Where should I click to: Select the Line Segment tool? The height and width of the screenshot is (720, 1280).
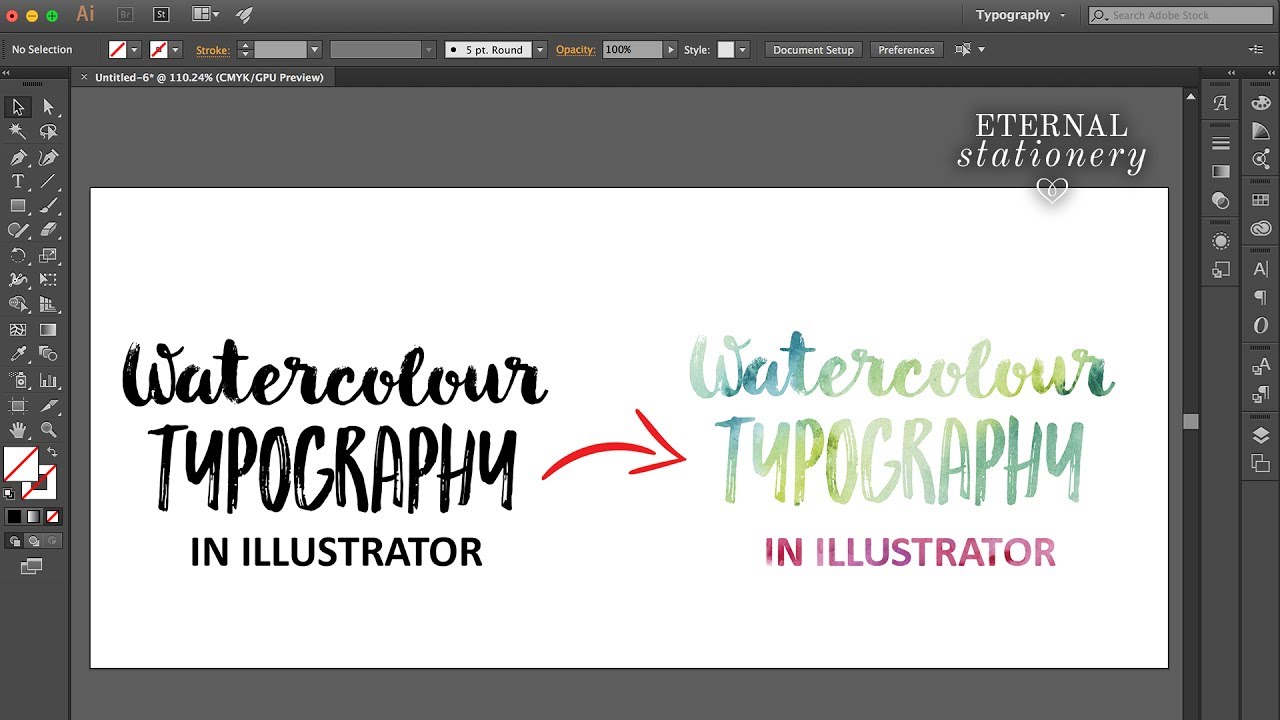click(x=48, y=181)
